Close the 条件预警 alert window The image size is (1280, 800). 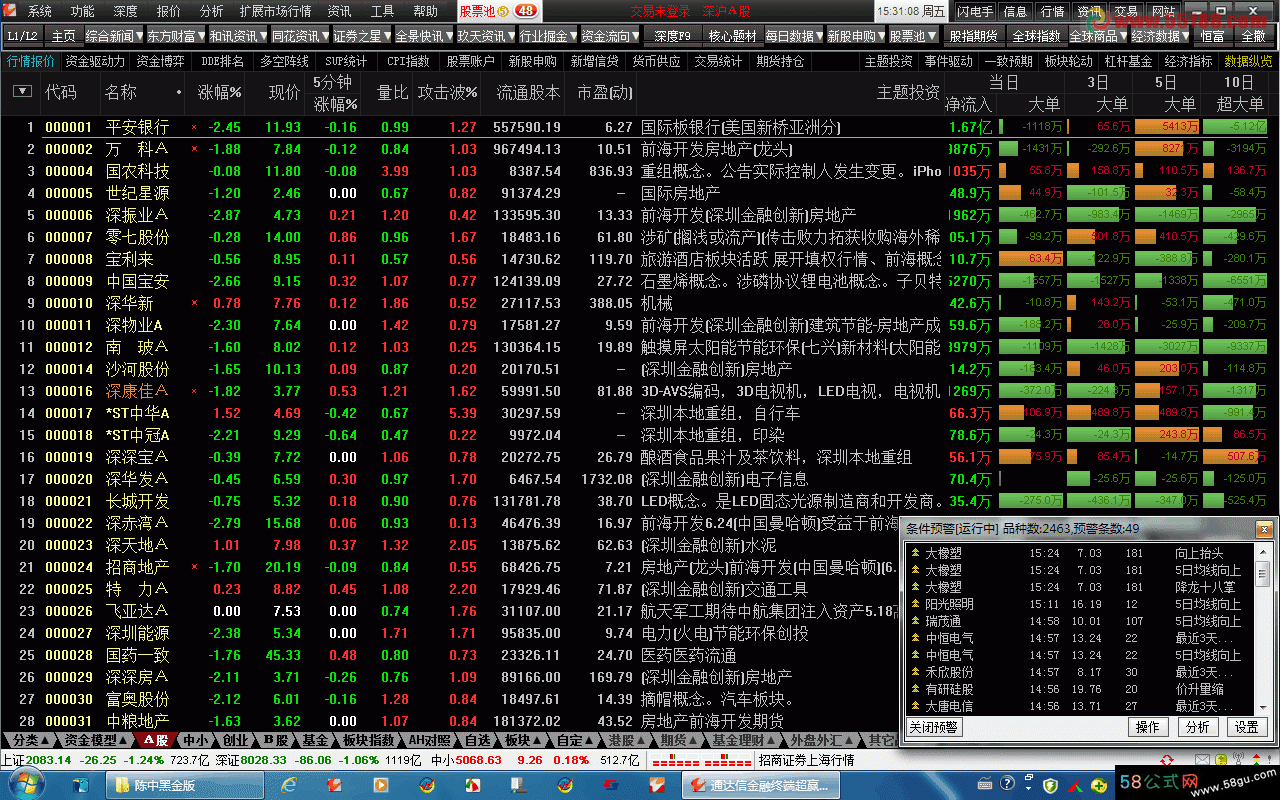point(1263,529)
